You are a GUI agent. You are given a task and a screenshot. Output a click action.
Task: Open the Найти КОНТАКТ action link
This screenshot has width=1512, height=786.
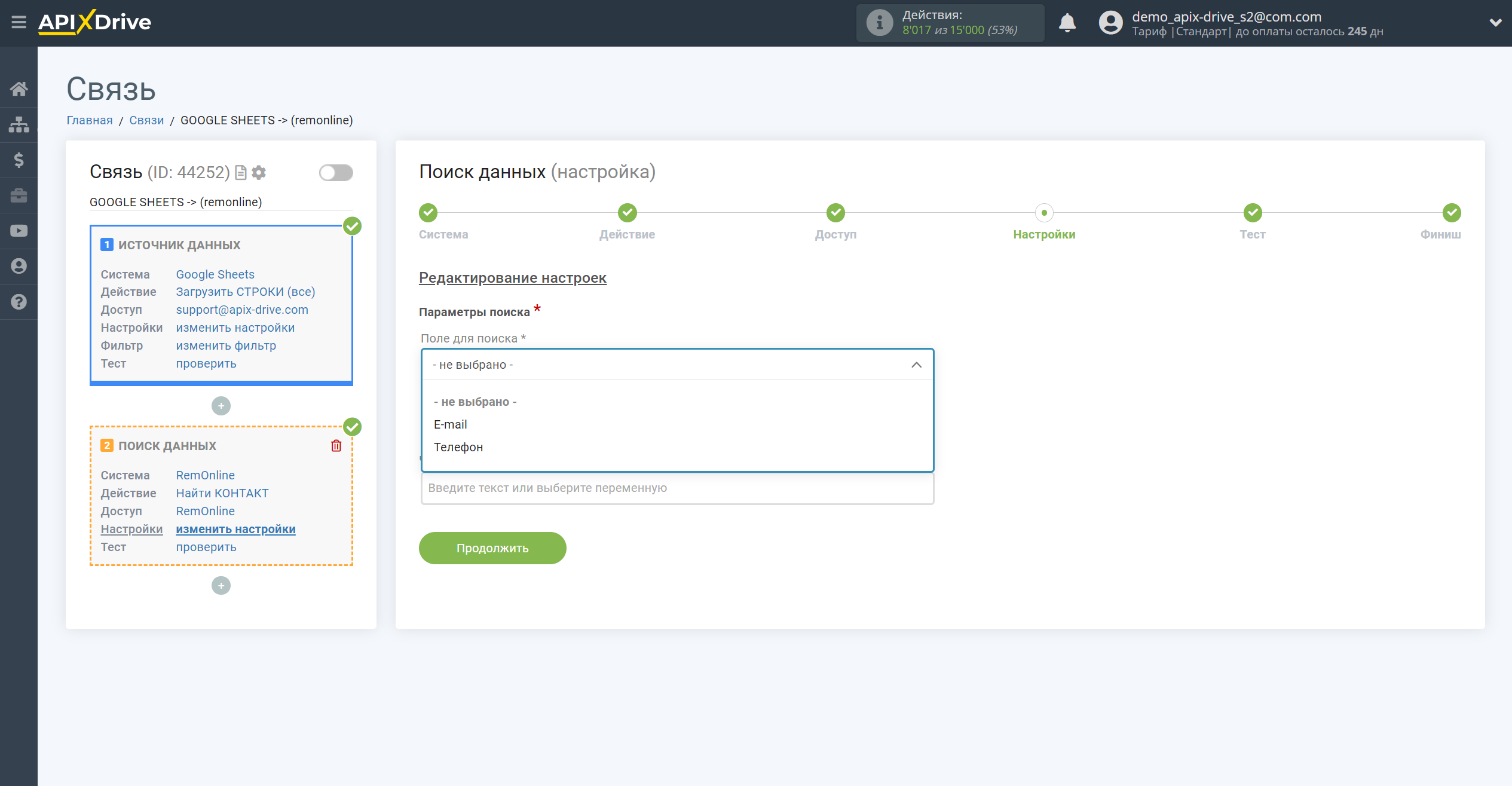(222, 493)
